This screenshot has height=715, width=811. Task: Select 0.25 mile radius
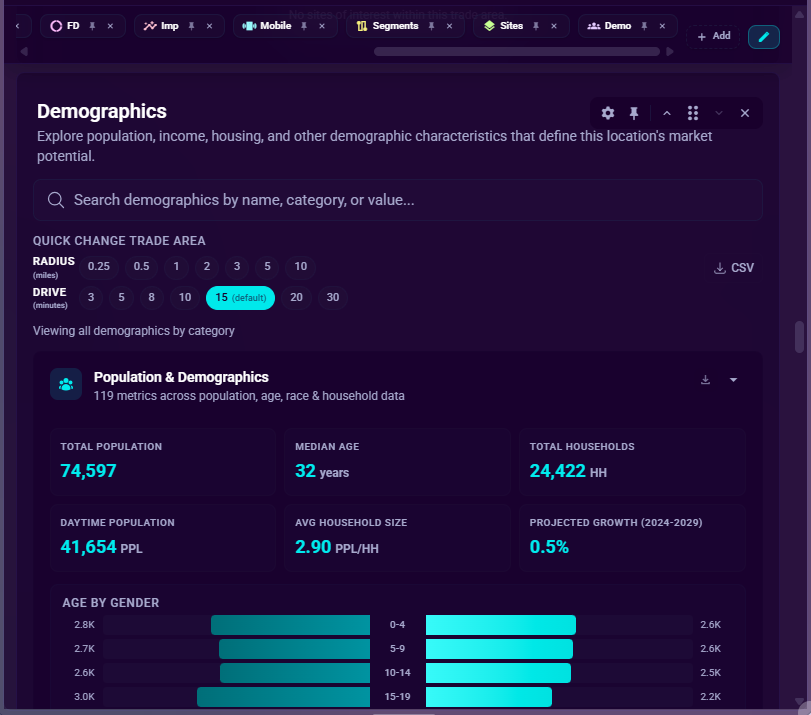tap(99, 266)
